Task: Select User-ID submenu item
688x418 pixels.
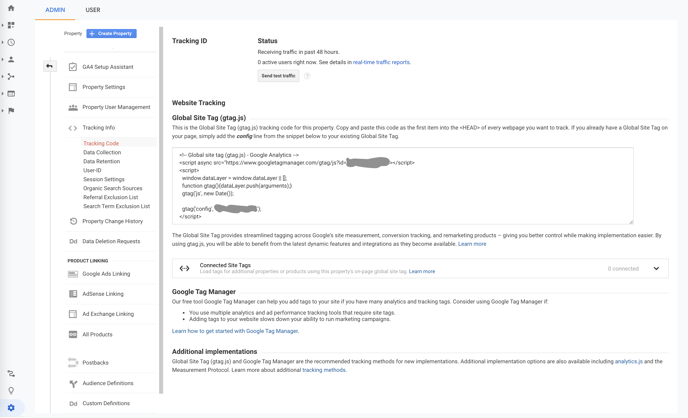Action: (x=92, y=170)
